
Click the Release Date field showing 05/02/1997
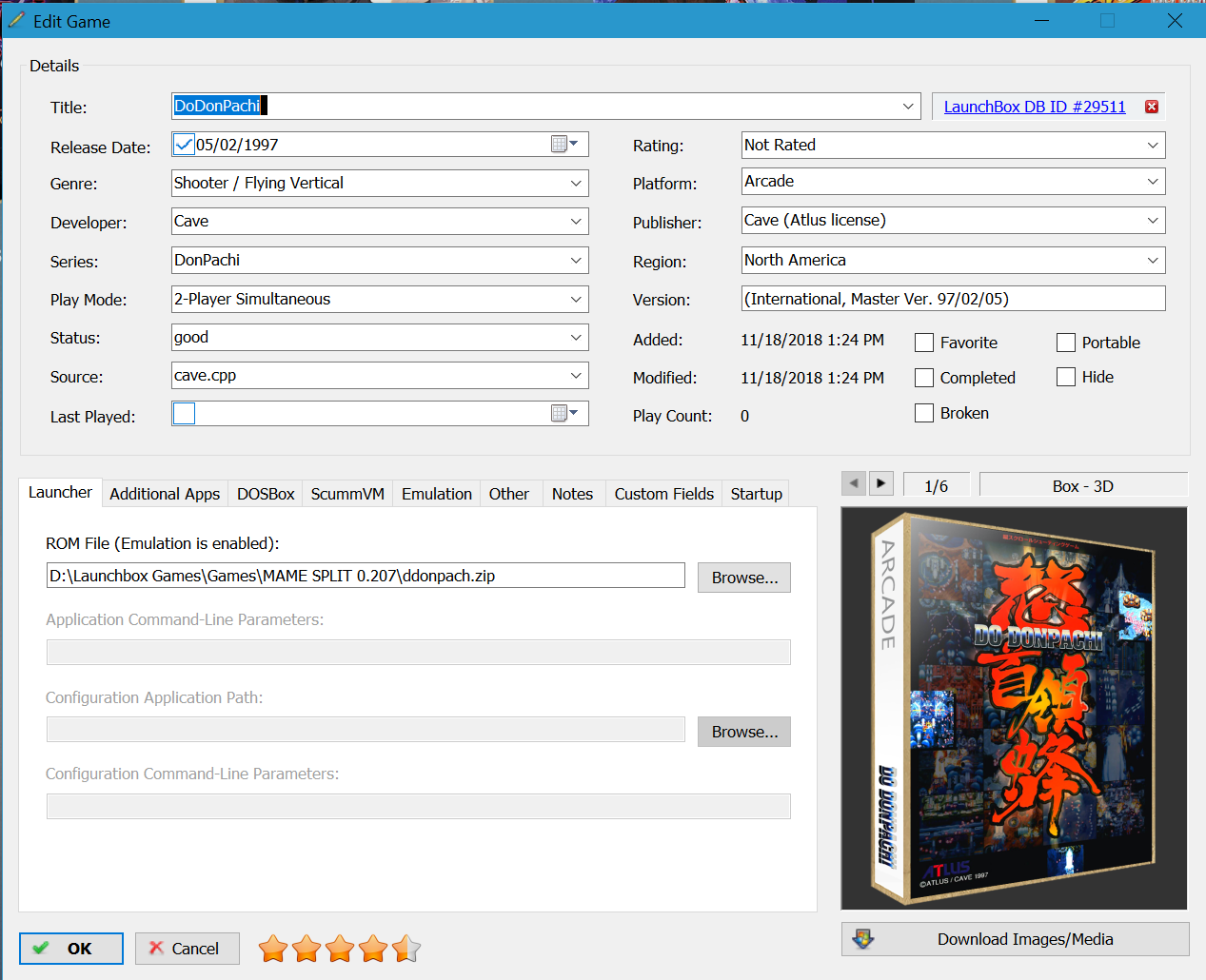pos(380,145)
